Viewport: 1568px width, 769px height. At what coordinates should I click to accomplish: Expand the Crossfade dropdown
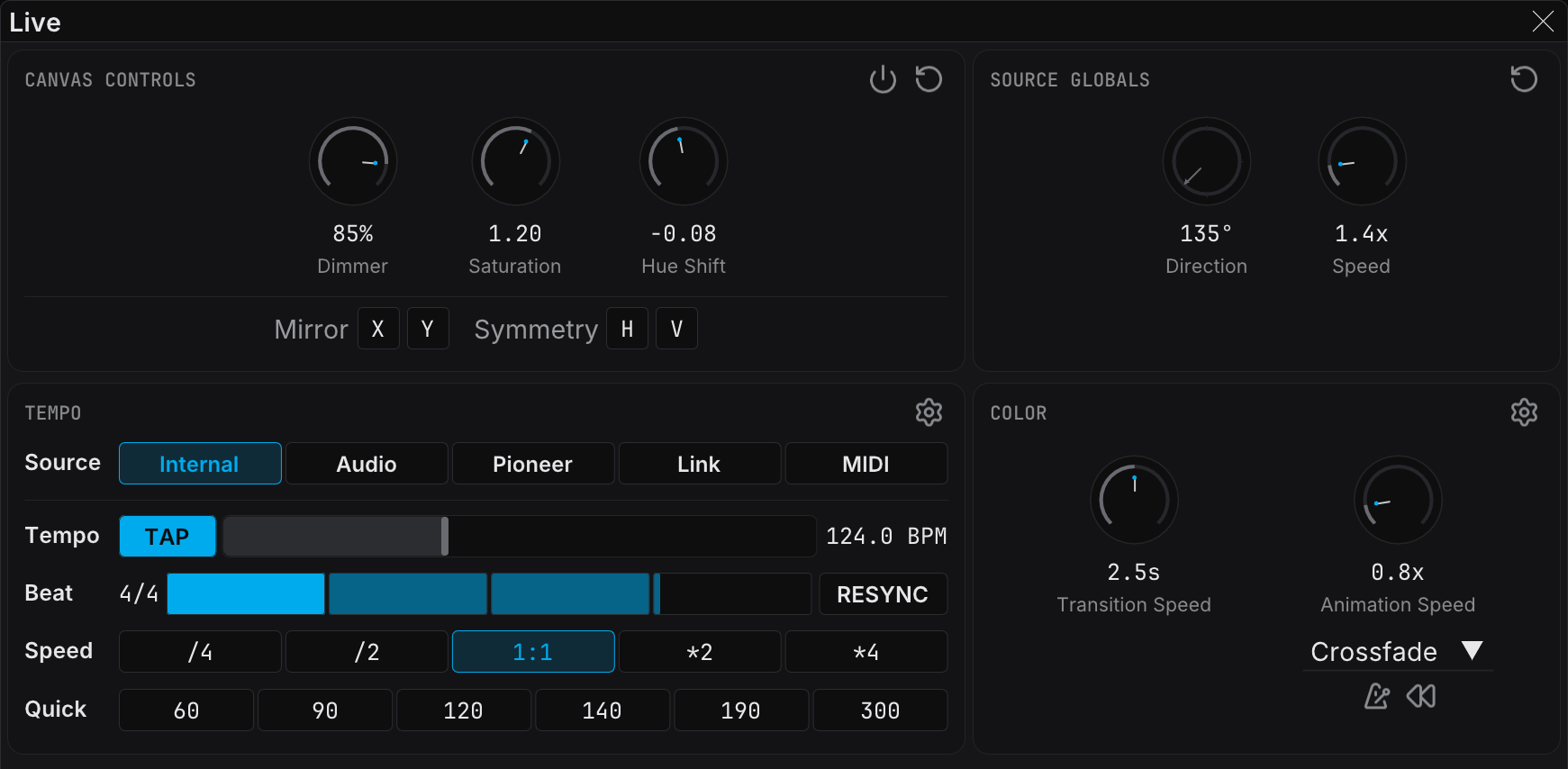pos(1398,651)
